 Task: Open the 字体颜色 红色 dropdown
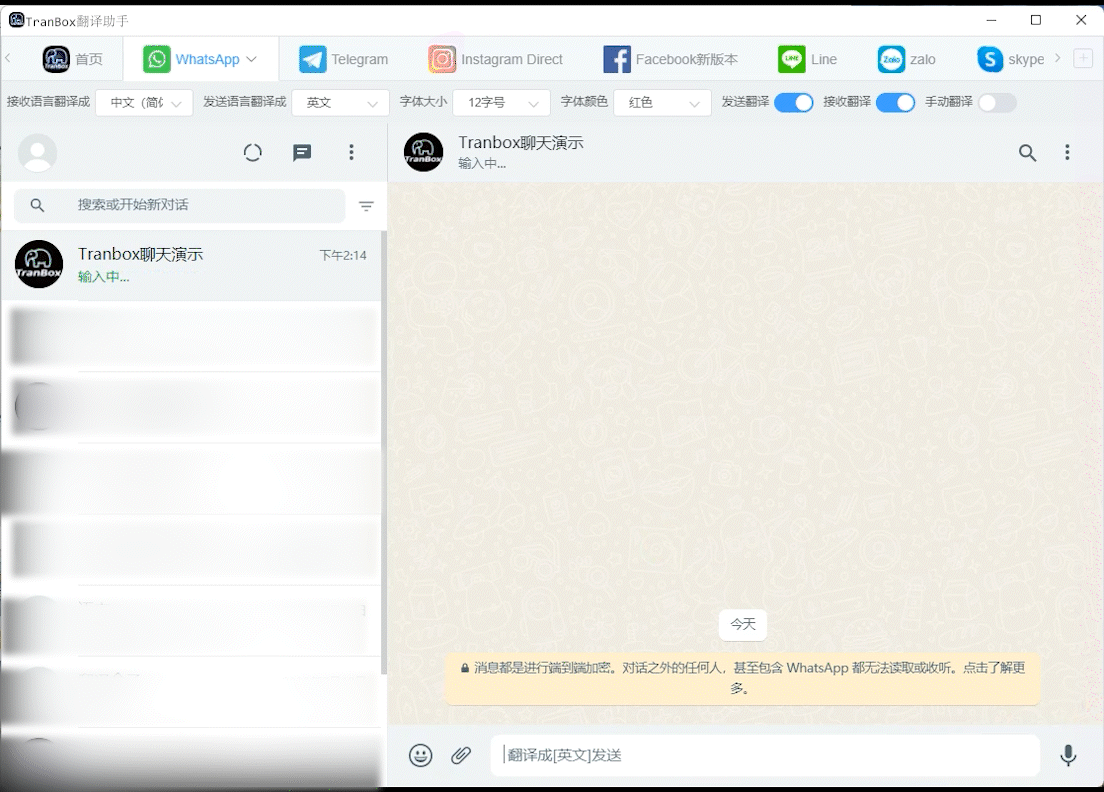pos(662,103)
